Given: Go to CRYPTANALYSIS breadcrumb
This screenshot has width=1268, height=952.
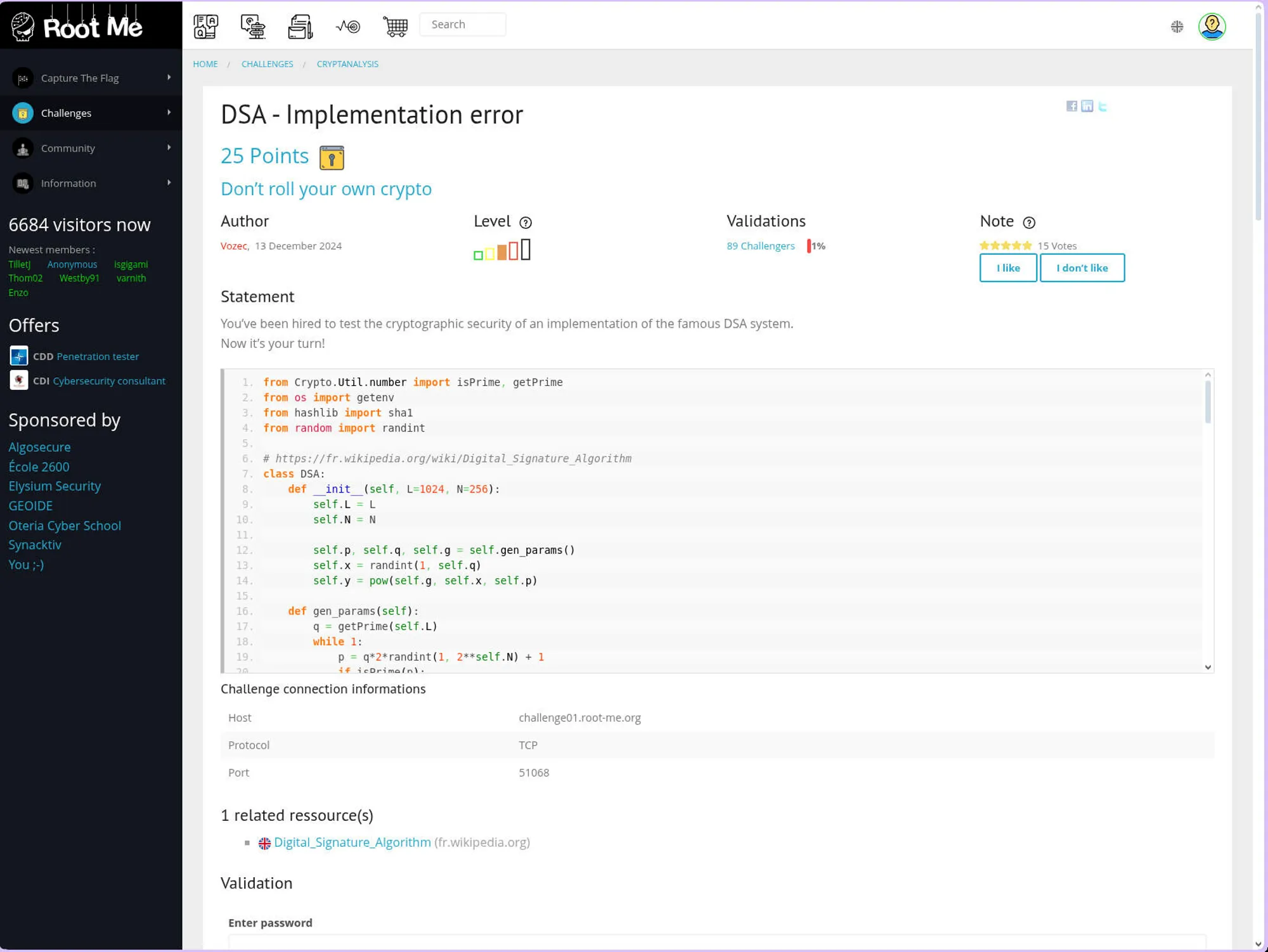Looking at the screenshot, I should pos(347,64).
